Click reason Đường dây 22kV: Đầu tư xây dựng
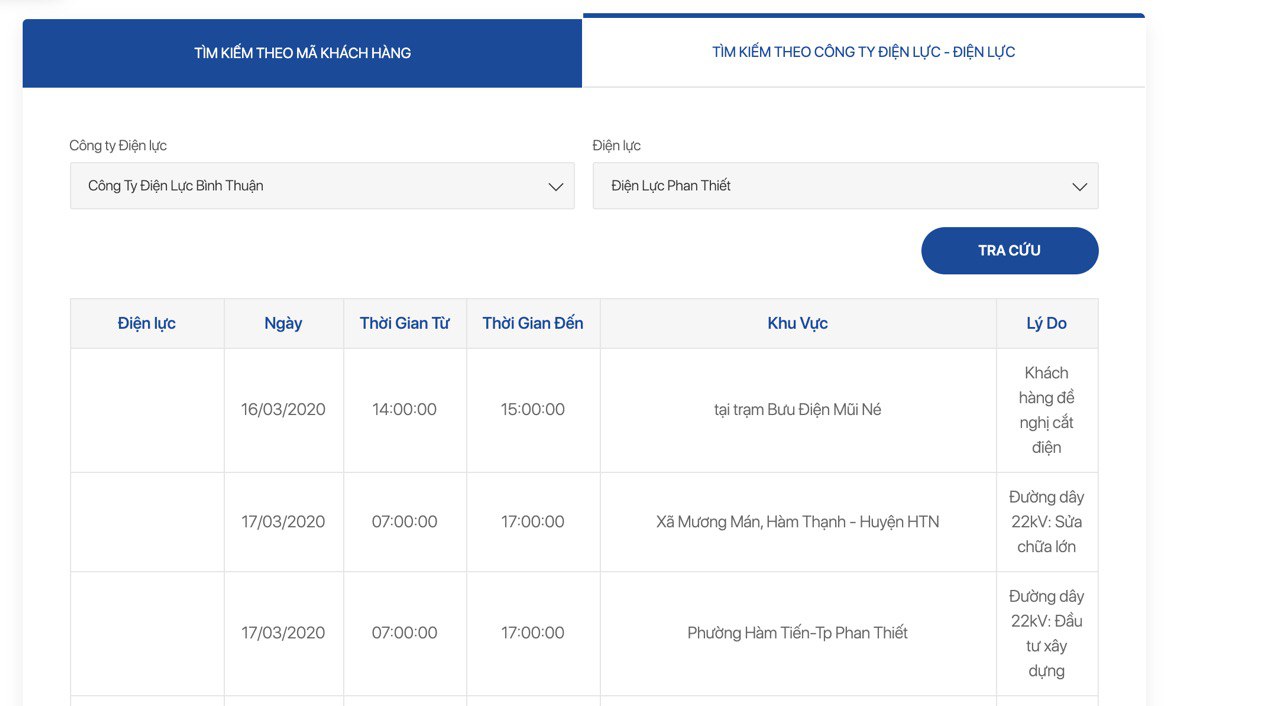The width and height of the screenshot is (1280, 706). click(1047, 633)
